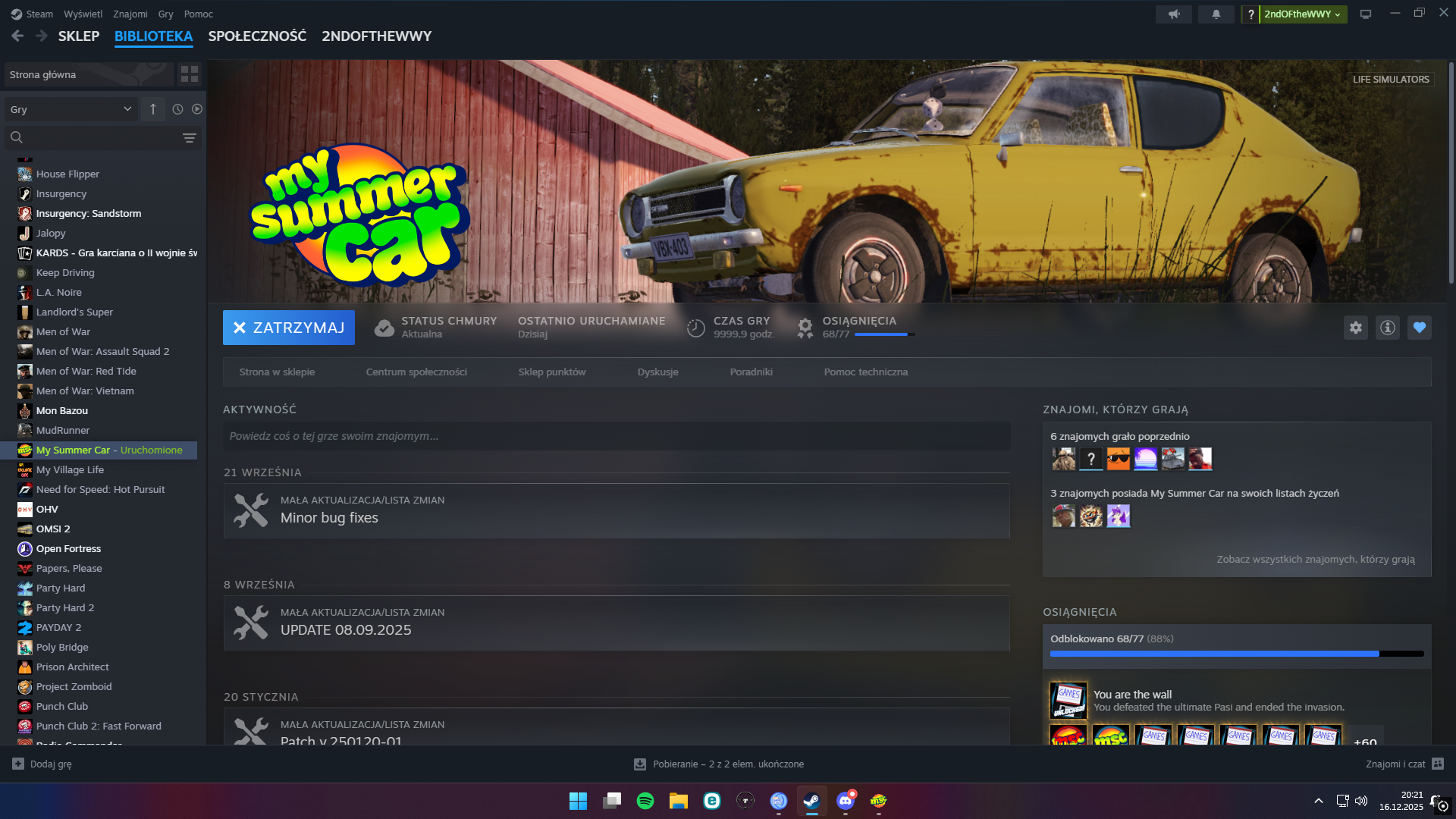The width and height of the screenshot is (1456, 819).
Task: Open the announcements megaphone icon
Action: coord(1173,14)
